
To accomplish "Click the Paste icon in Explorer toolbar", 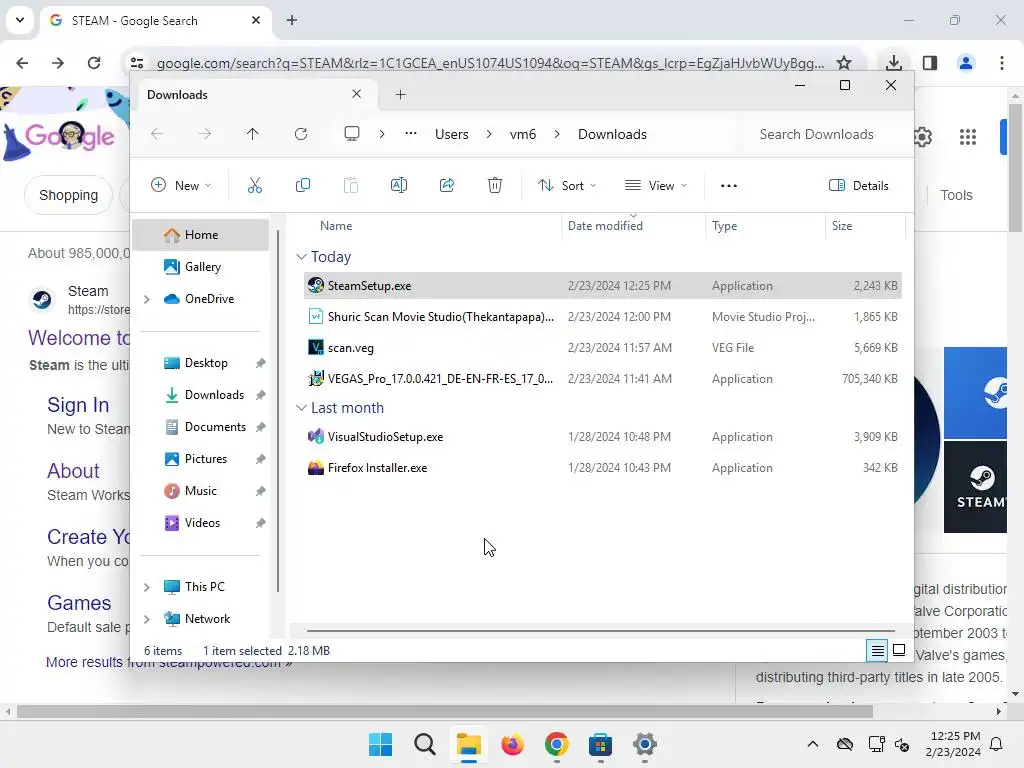I will [351, 185].
